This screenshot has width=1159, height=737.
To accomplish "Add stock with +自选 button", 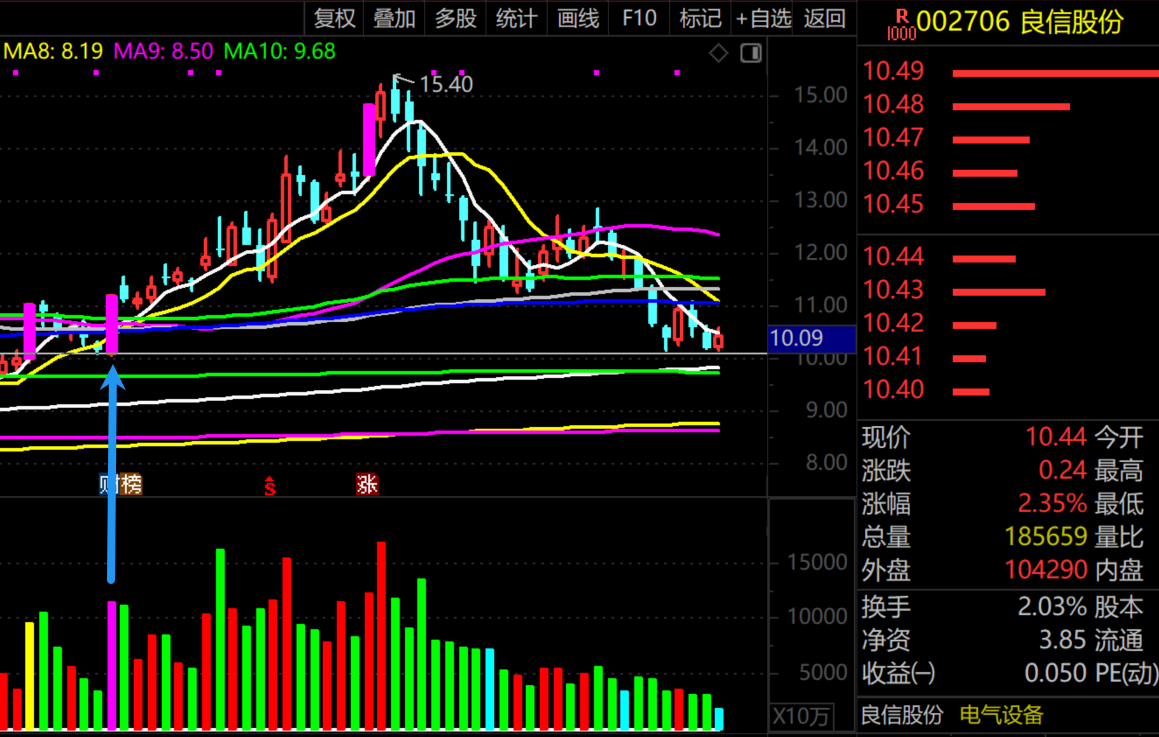I will tap(763, 18).
